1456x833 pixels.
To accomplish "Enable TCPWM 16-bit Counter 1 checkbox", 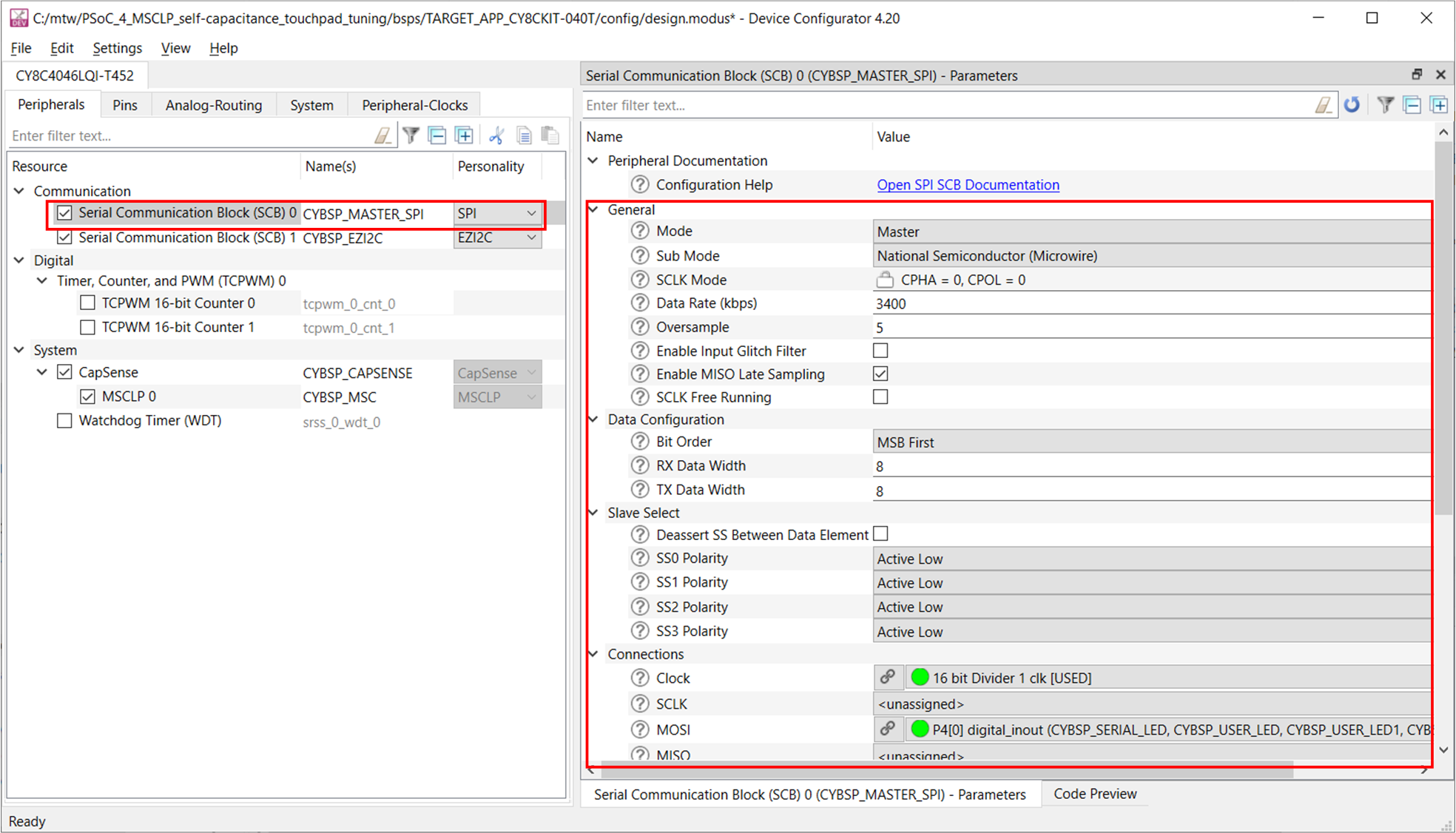I will click(x=87, y=327).
